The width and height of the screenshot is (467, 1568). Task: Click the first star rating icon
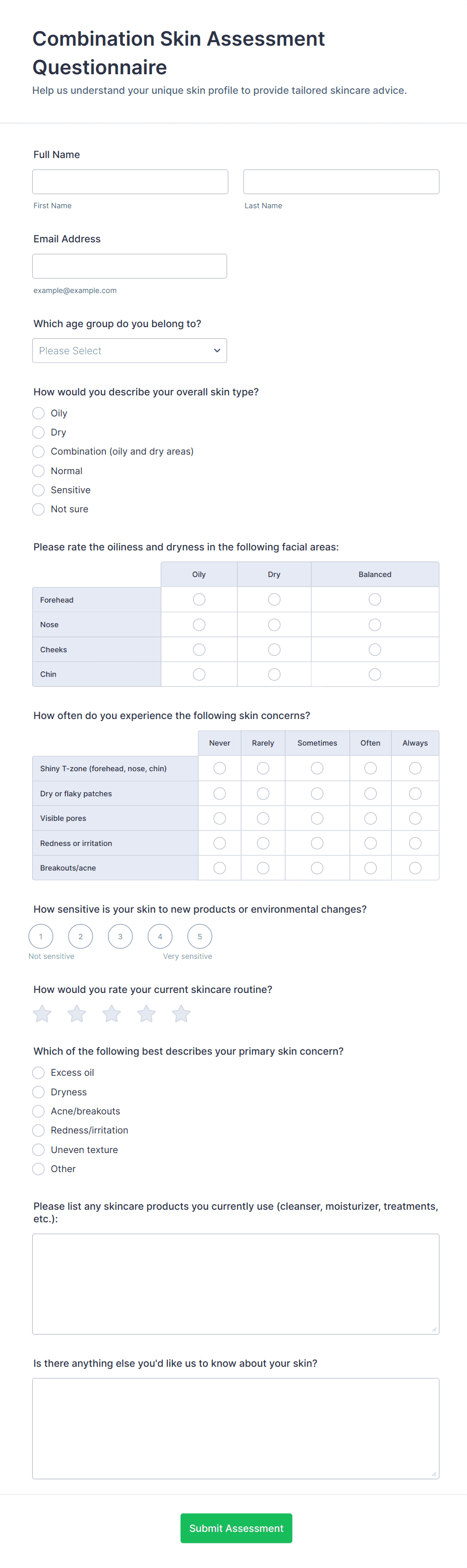42,1014
